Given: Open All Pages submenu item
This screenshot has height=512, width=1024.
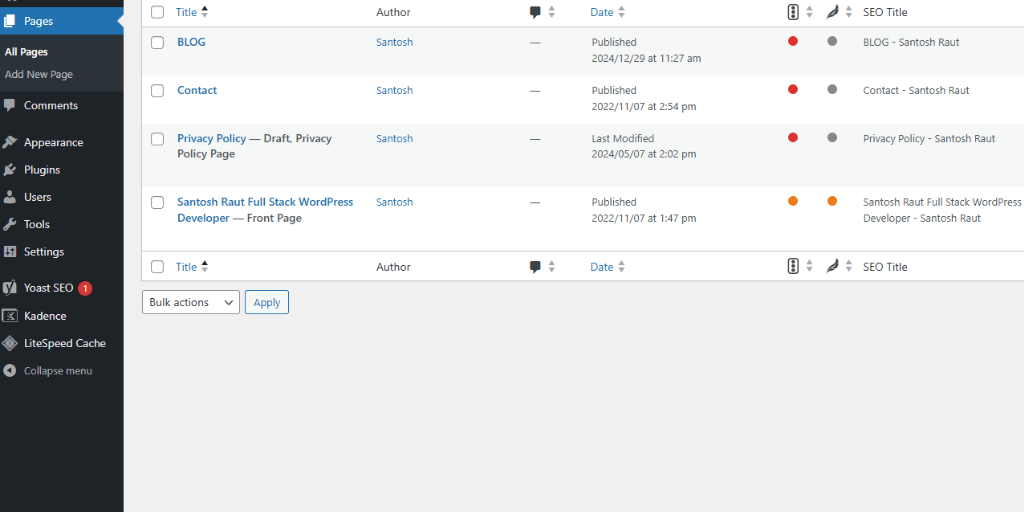Looking at the screenshot, I should coord(26,52).
